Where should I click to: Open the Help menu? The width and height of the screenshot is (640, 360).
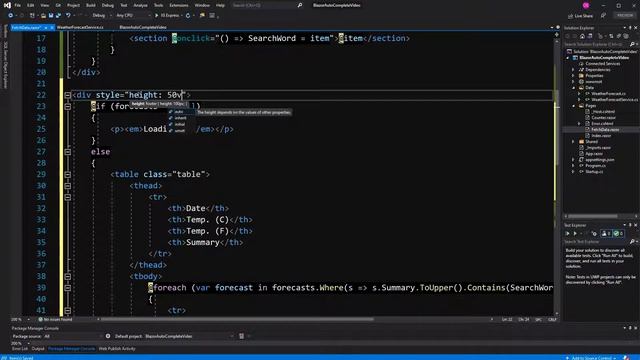tap(220, 5)
